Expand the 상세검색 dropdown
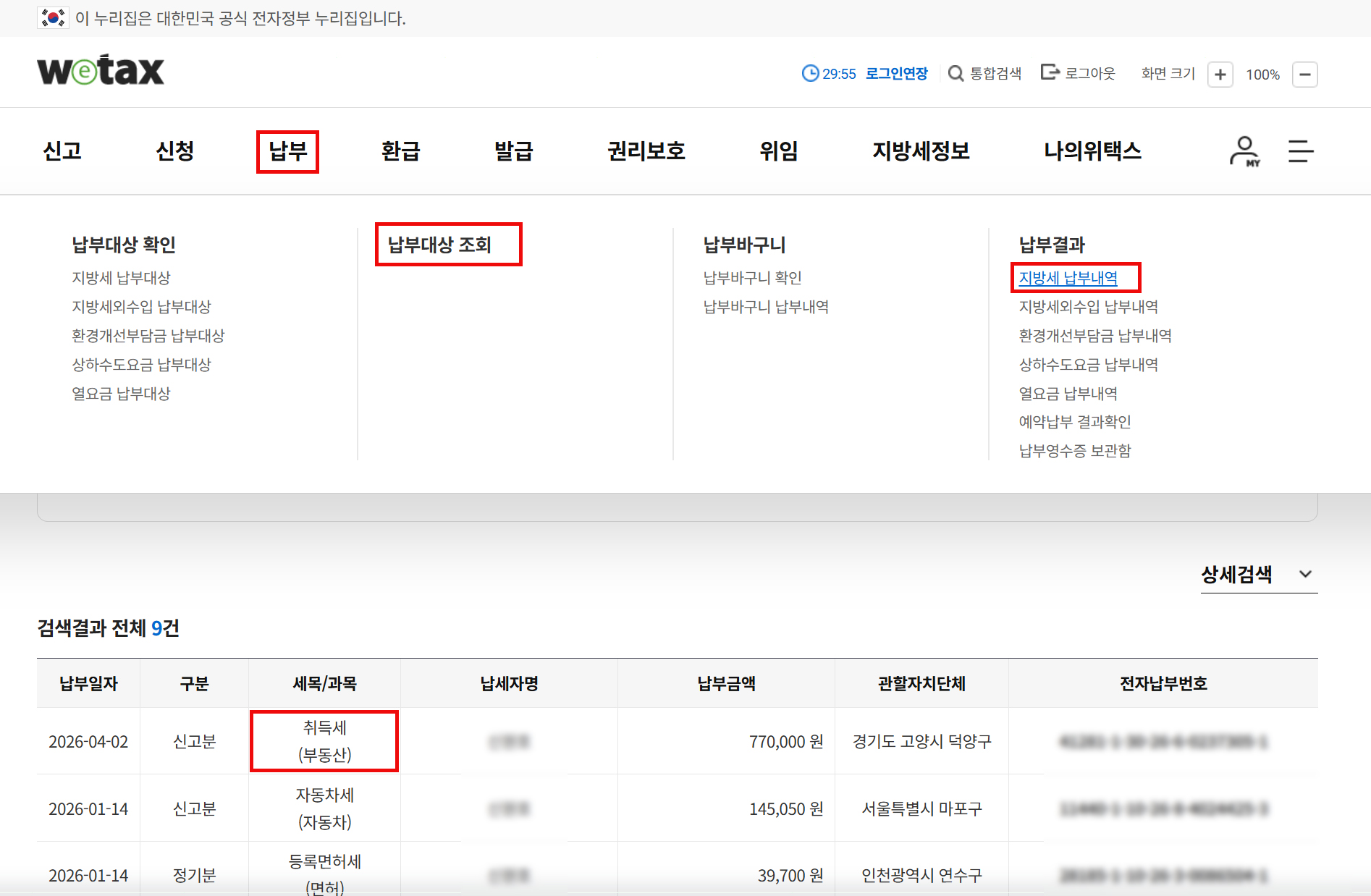1371x896 pixels. (1236, 575)
